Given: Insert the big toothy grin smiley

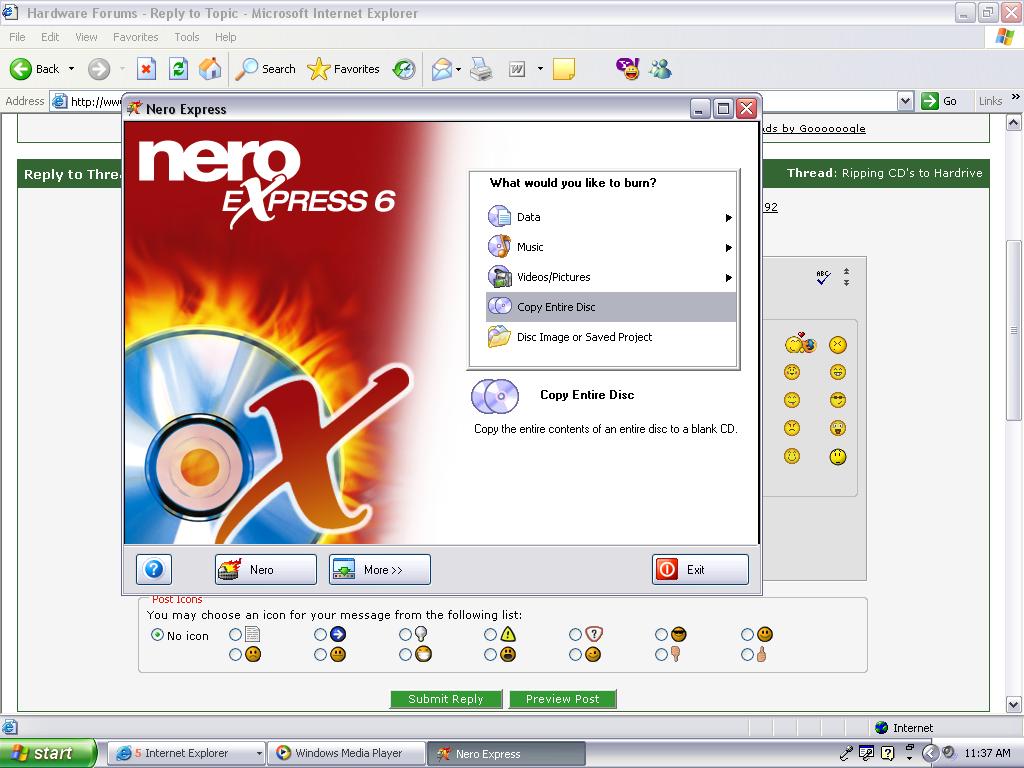Looking at the screenshot, I should coord(838,372).
